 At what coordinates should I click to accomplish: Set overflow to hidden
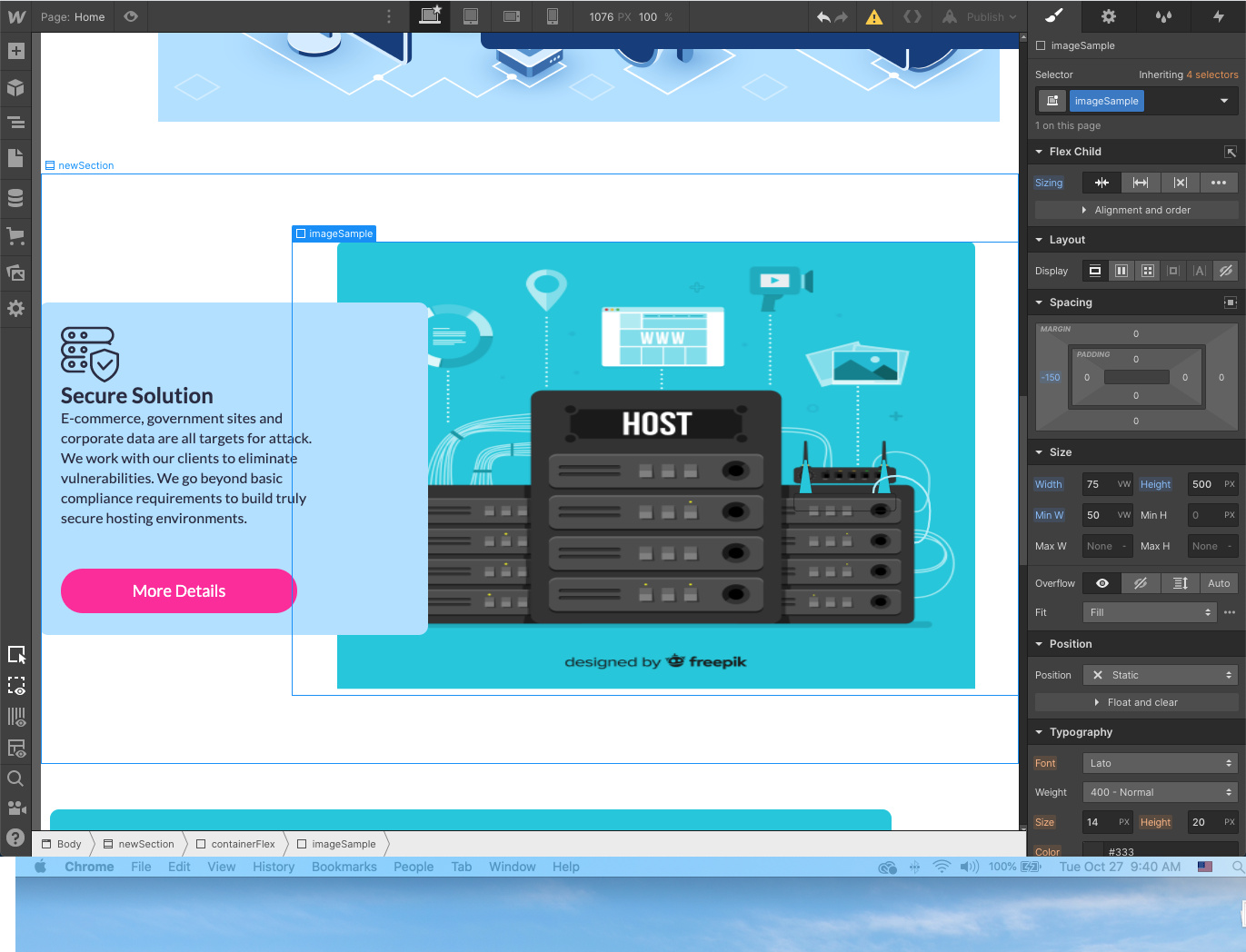pos(1141,583)
